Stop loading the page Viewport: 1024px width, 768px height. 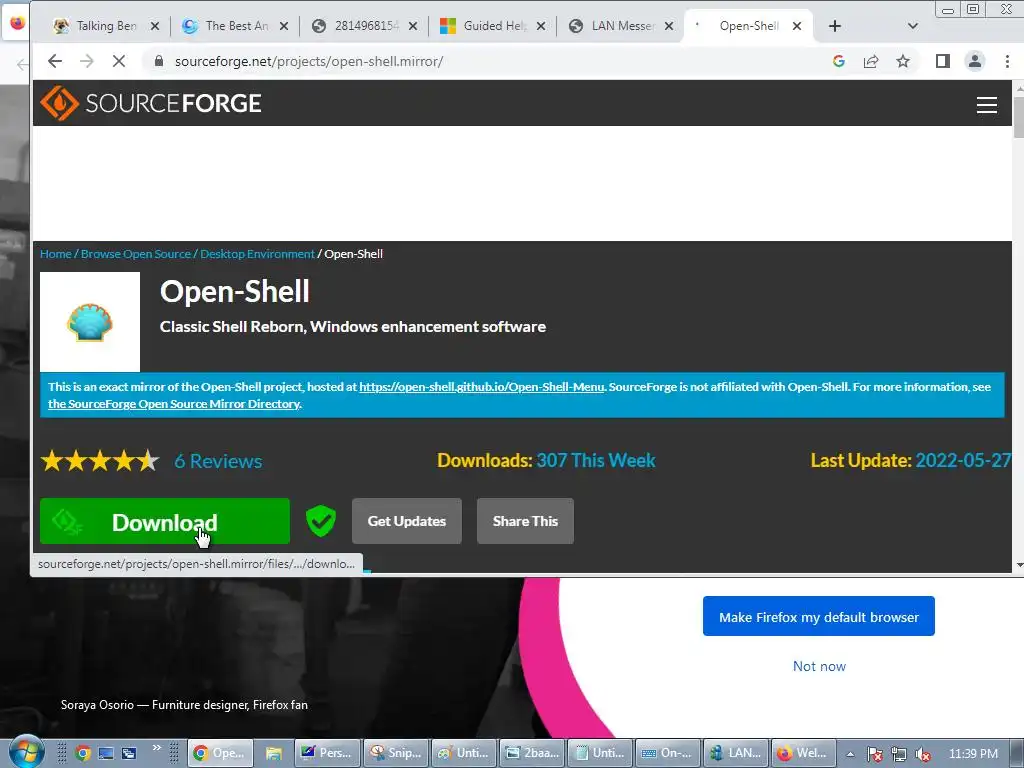coord(119,61)
